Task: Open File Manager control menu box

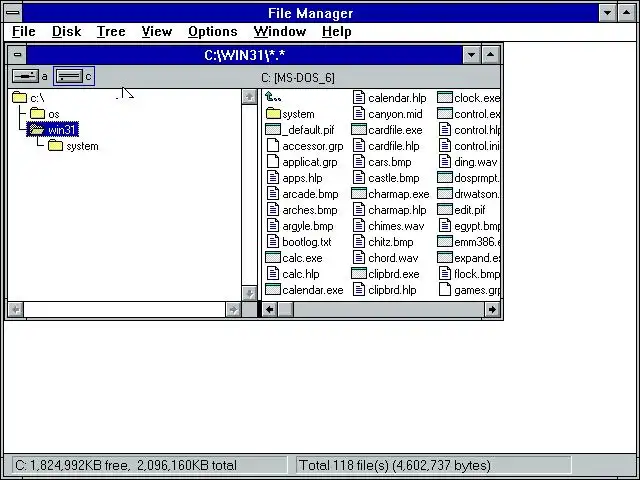Action: tap(13, 13)
